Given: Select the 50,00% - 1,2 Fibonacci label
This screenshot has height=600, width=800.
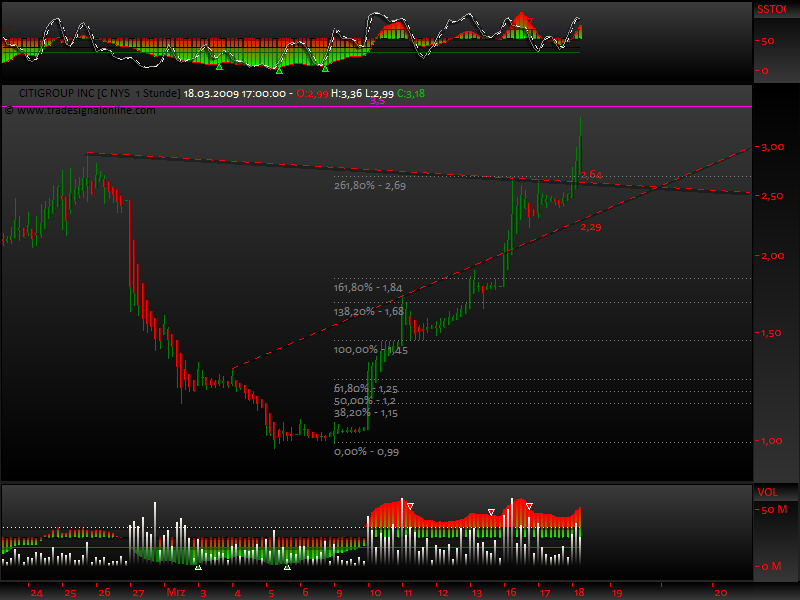Looking at the screenshot, I should click(365, 401).
